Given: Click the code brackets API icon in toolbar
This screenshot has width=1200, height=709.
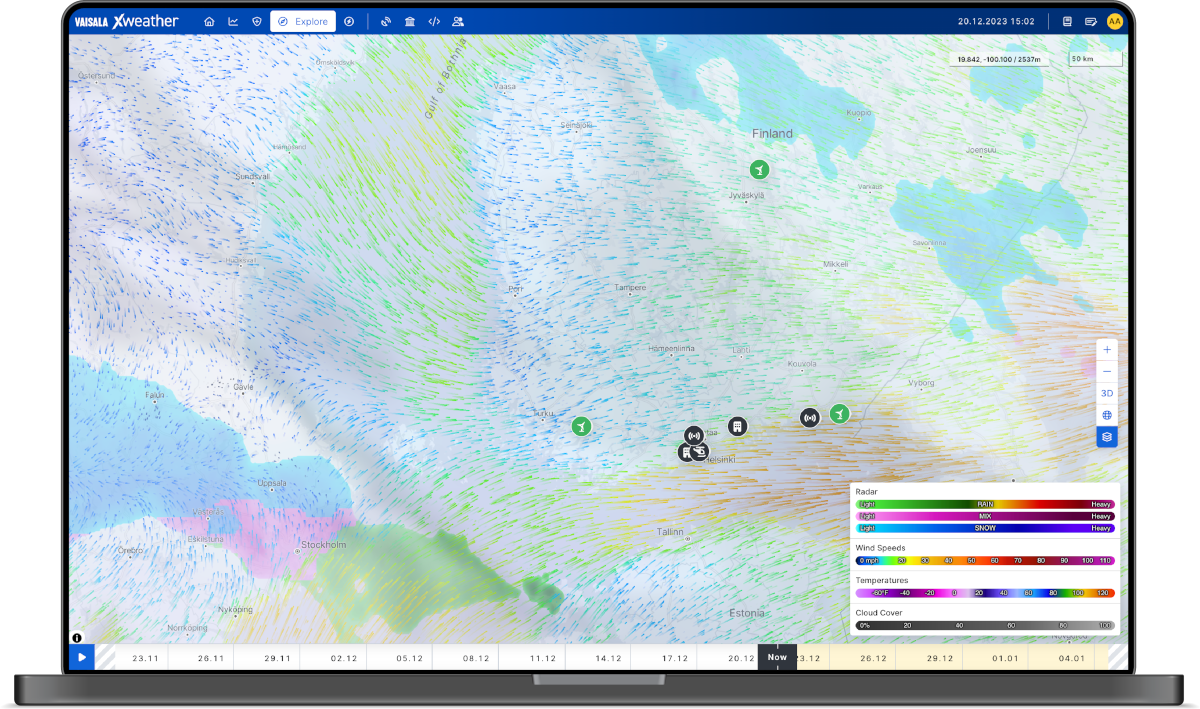Looking at the screenshot, I should tap(434, 21).
